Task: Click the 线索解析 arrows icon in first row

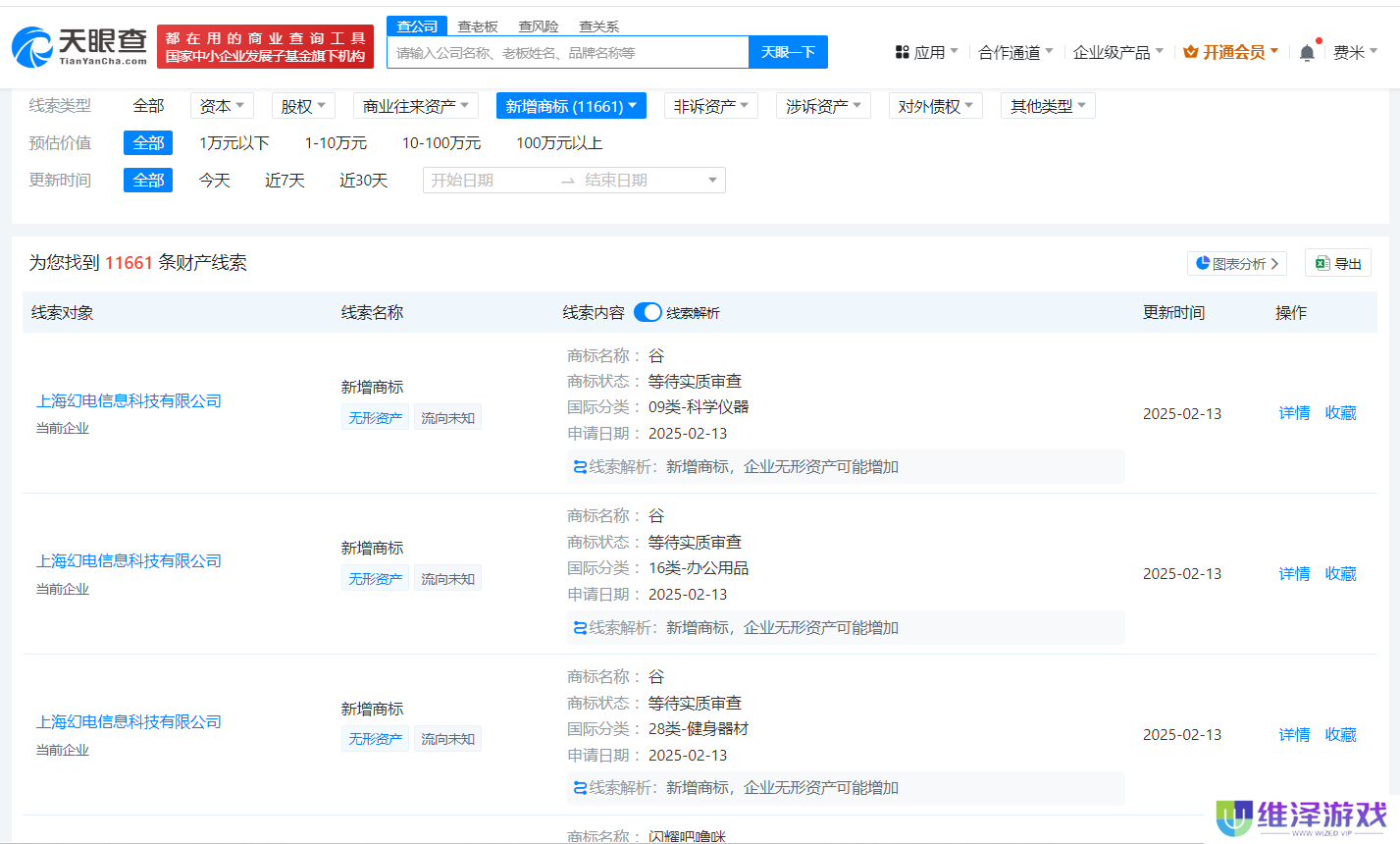Action: pyautogui.click(x=579, y=466)
